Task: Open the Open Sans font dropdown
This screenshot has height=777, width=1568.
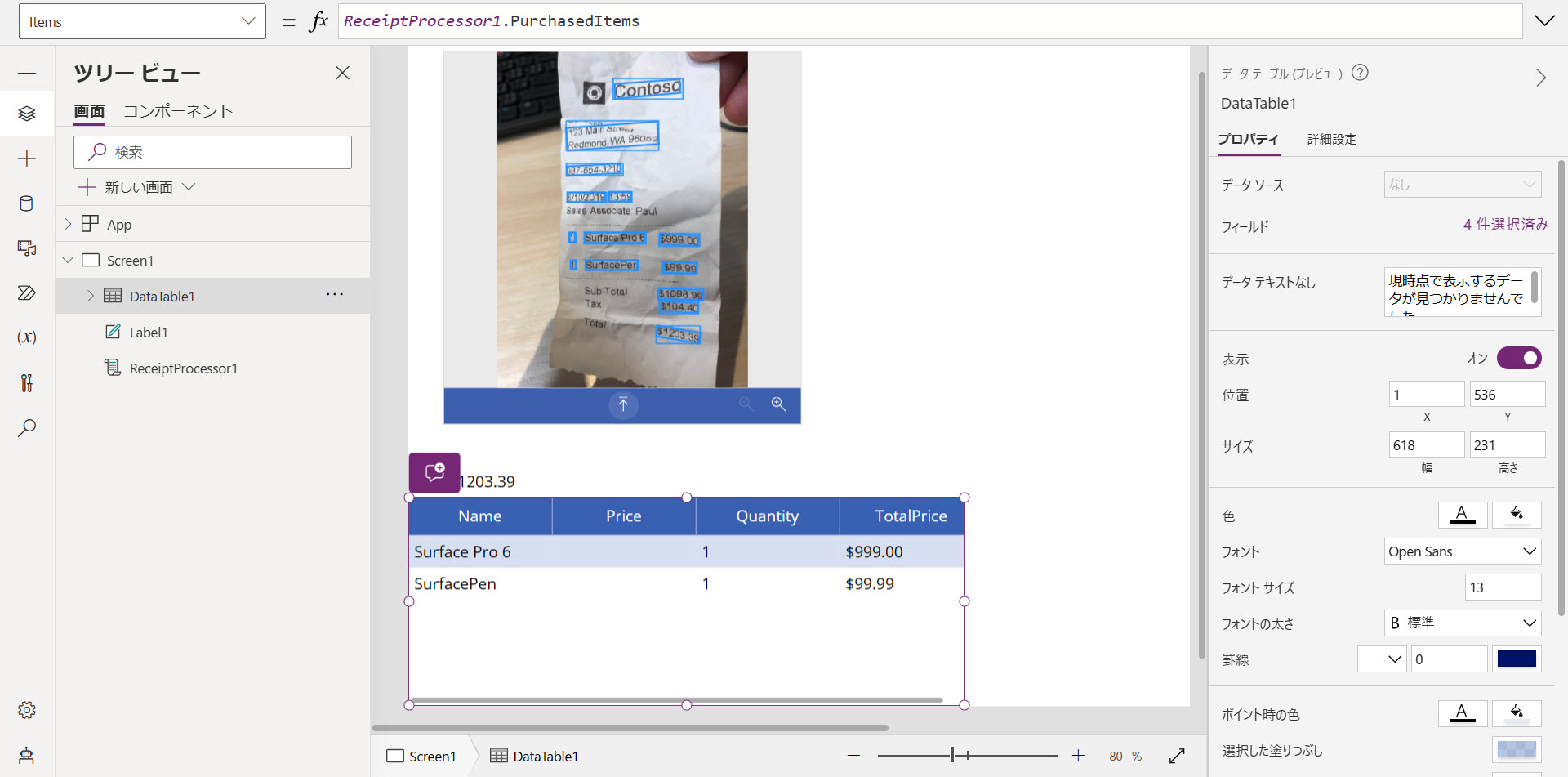Action: point(1463,551)
